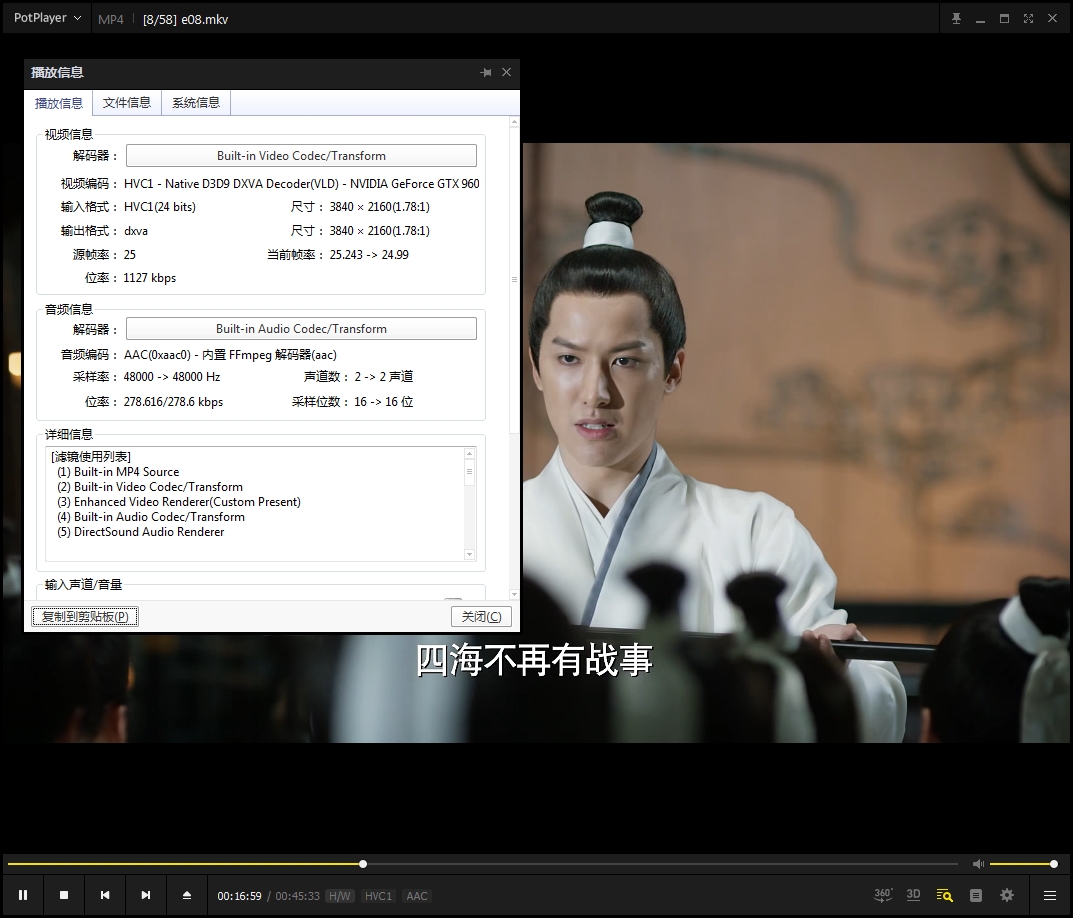
Task: Select '(3) Enhanced Video Renderer' line
Action: 179,502
